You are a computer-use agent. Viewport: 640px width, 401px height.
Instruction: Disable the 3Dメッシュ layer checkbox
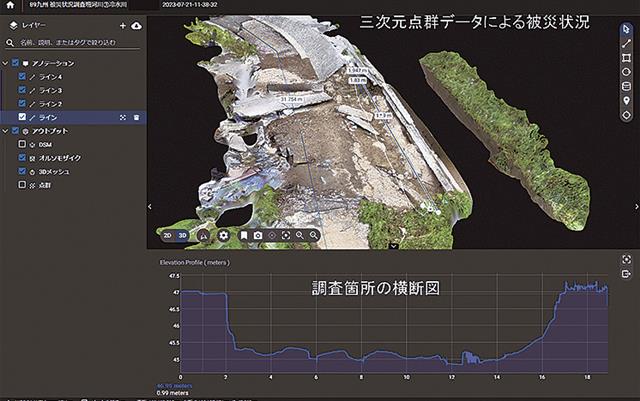point(22,171)
